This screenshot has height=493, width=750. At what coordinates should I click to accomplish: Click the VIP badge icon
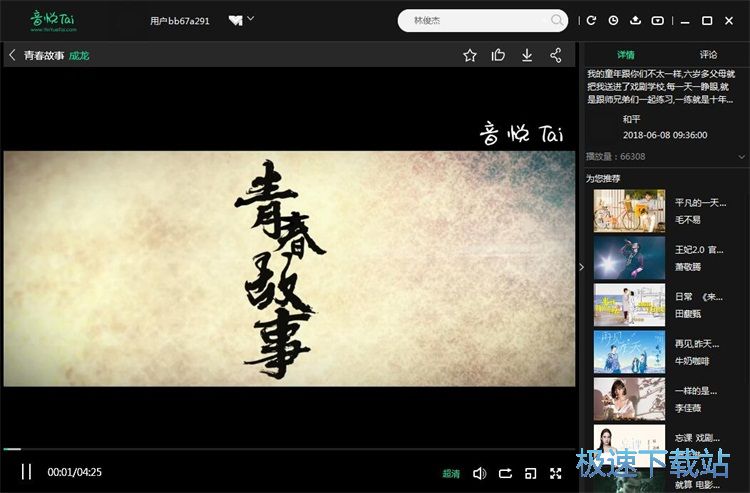[235, 21]
